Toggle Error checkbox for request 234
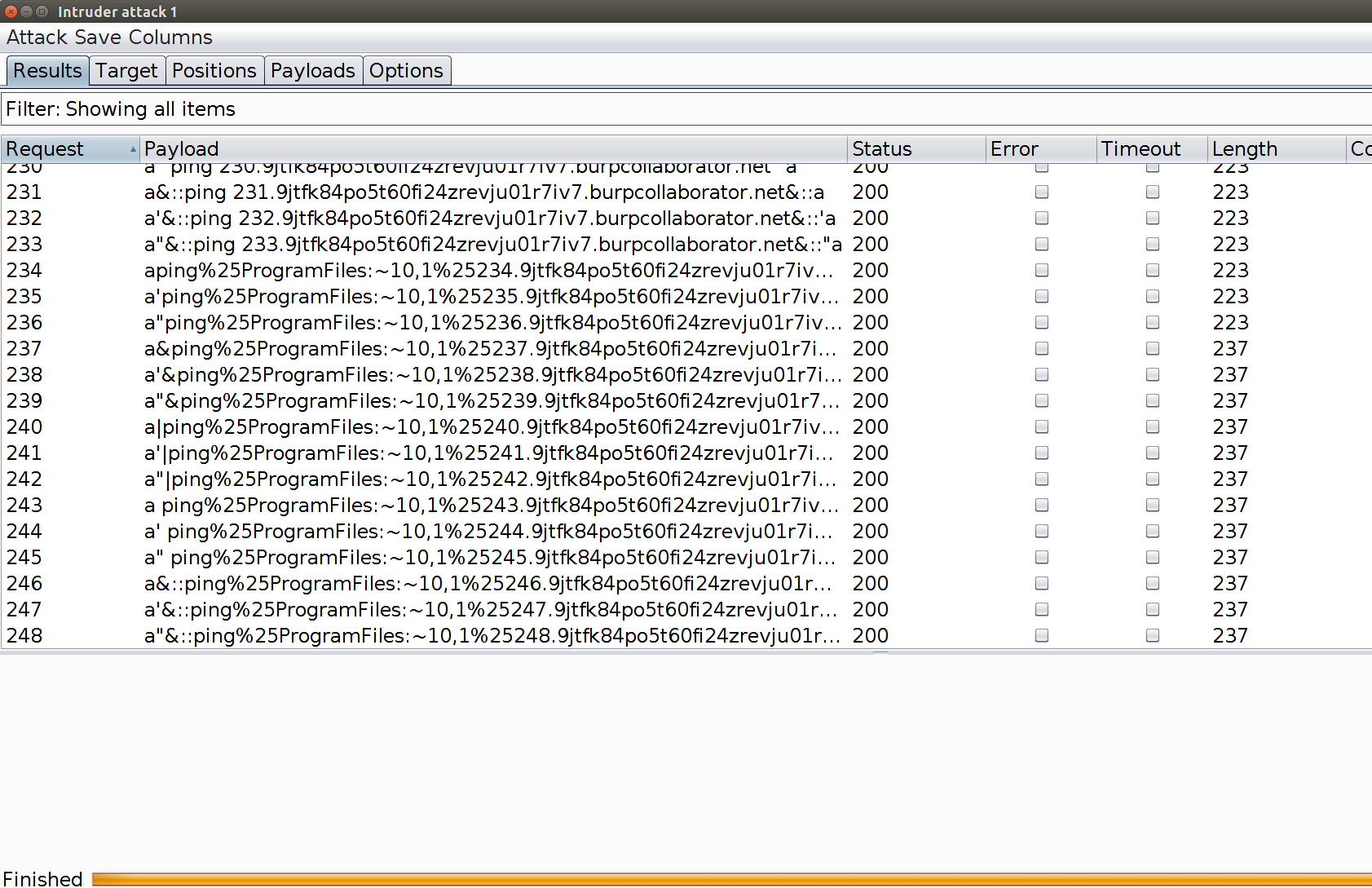This screenshot has height=888, width=1372. pyautogui.click(x=1042, y=270)
